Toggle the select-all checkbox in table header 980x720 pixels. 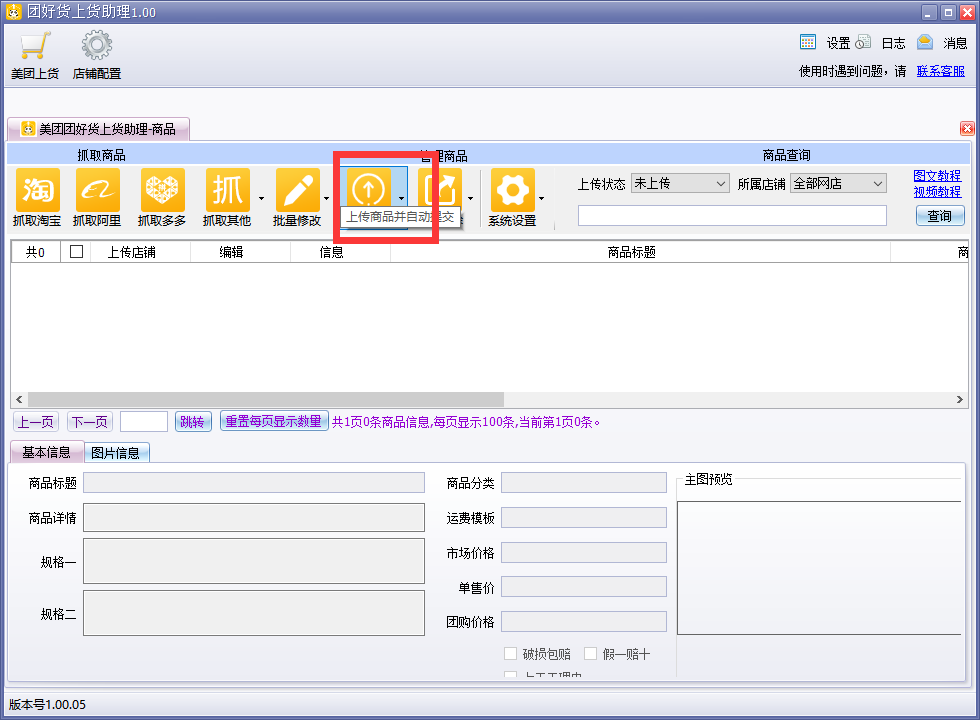pyautogui.click(x=76, y=252)
